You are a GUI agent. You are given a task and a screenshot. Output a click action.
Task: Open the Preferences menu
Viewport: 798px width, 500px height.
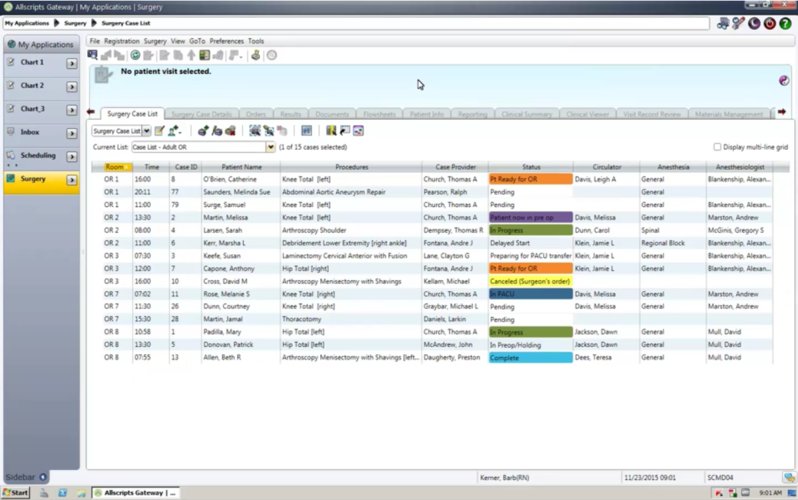(226, 41)
